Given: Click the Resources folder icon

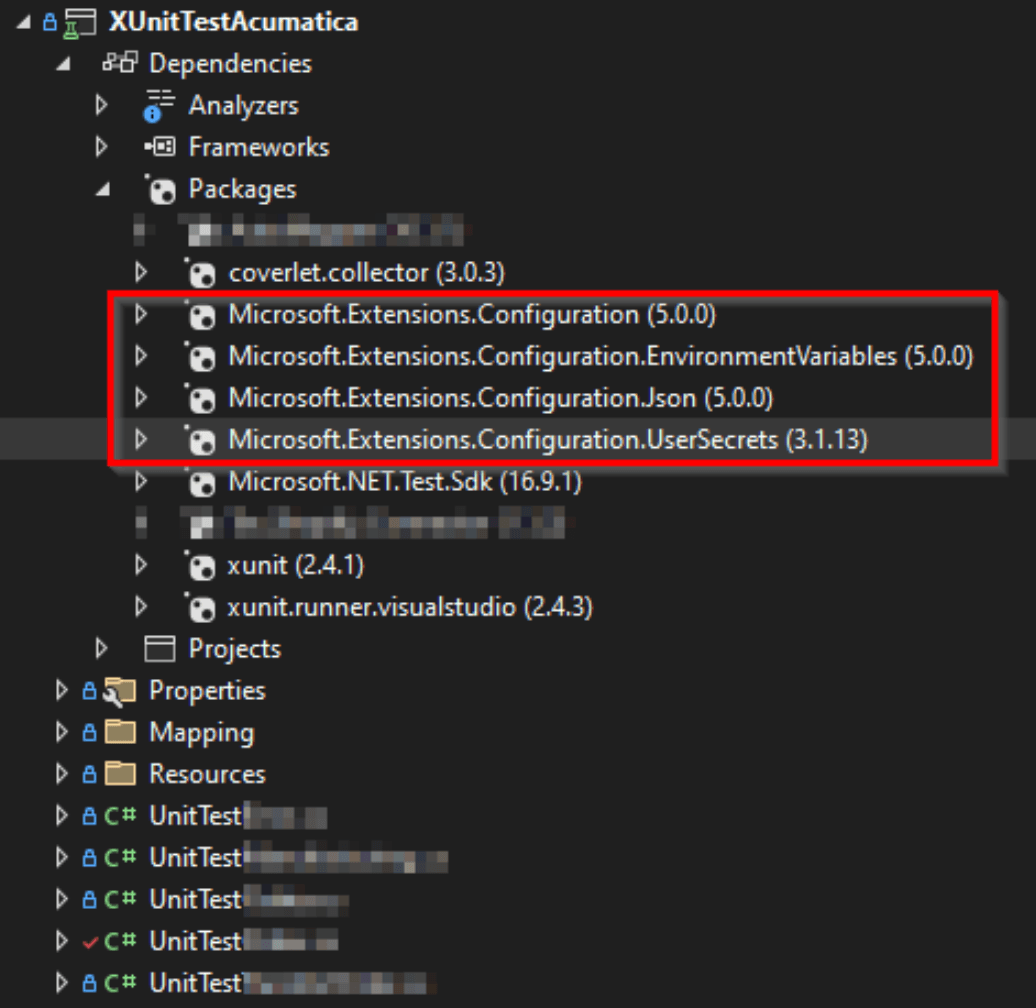Looking at the screenshot, I should tap(120, 774).
